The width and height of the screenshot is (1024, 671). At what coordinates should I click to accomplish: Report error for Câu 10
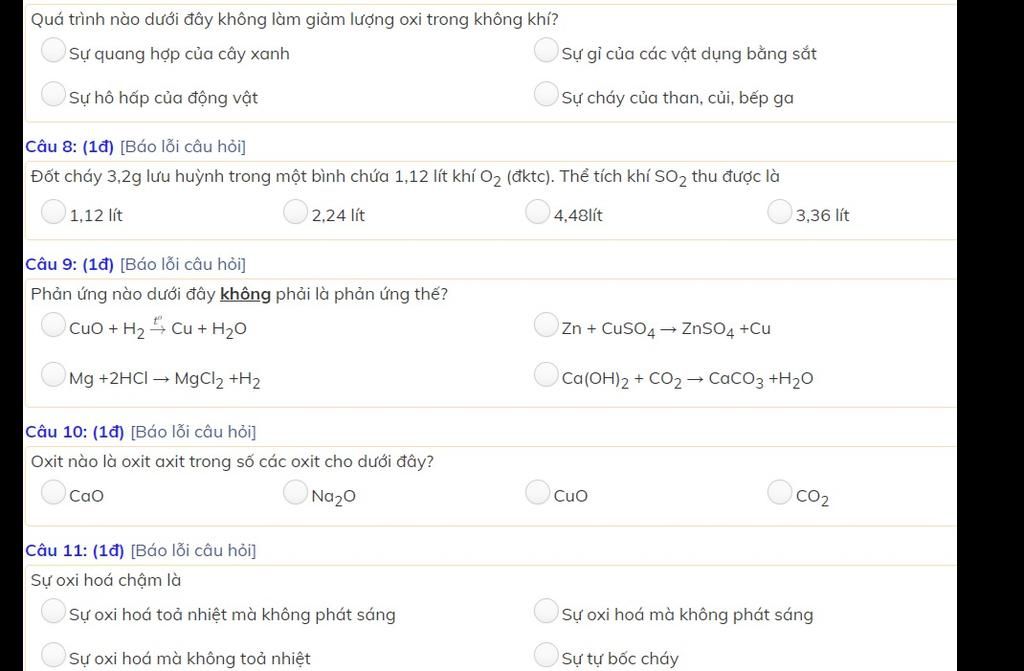click(193, 432)
